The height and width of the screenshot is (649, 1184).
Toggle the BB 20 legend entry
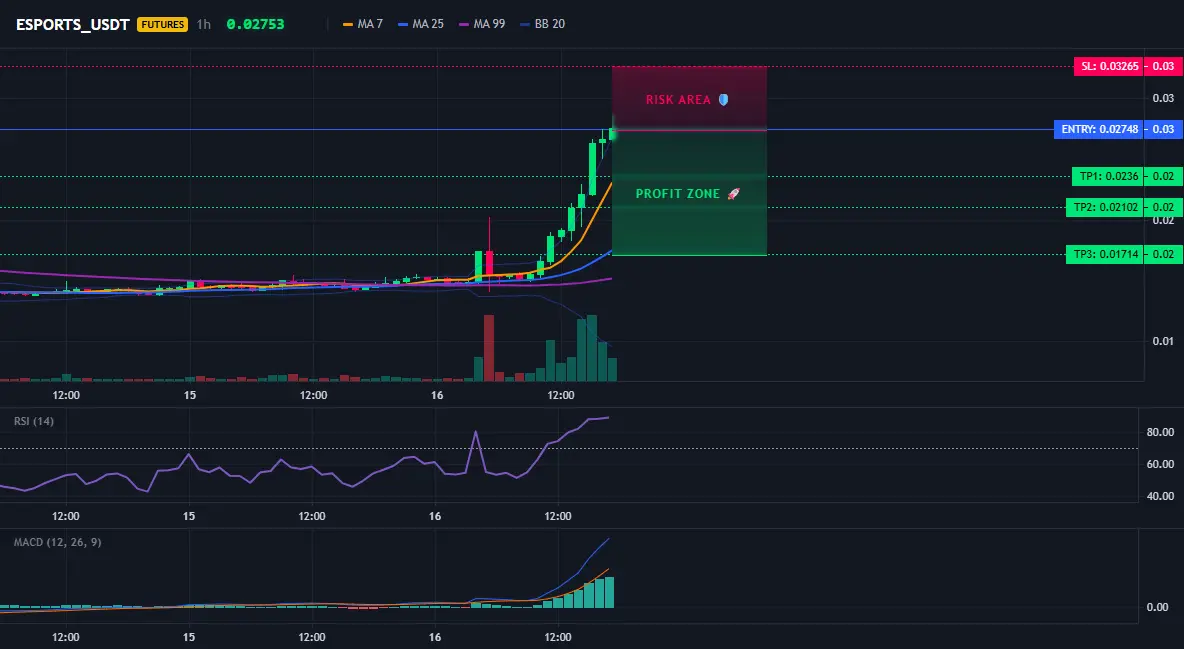[x=543, y=24]
